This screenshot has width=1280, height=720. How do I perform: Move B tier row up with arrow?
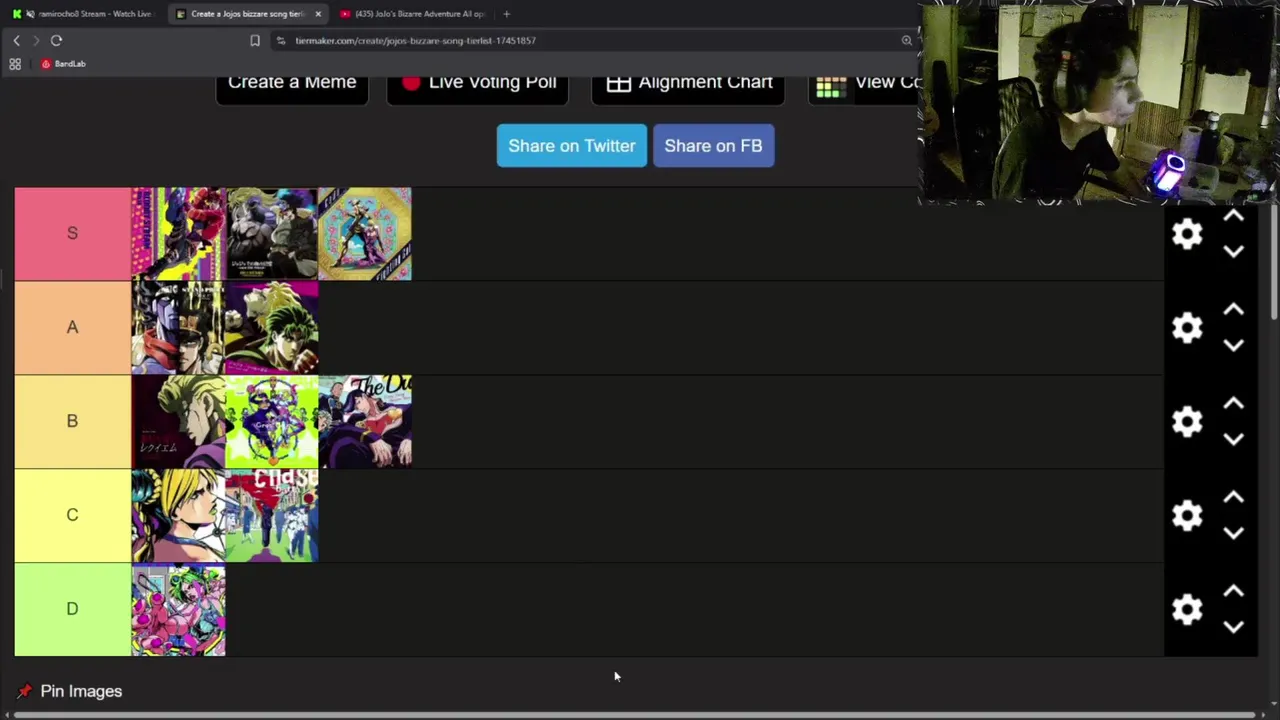coord(1233,404)
